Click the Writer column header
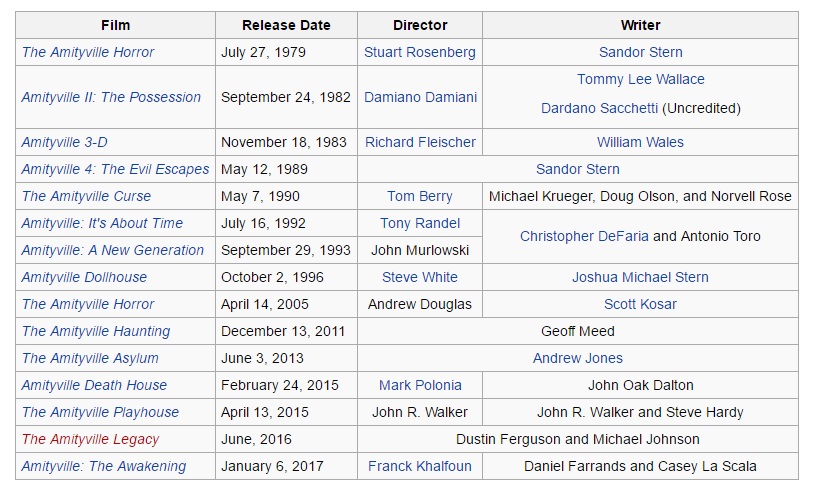 640,25
